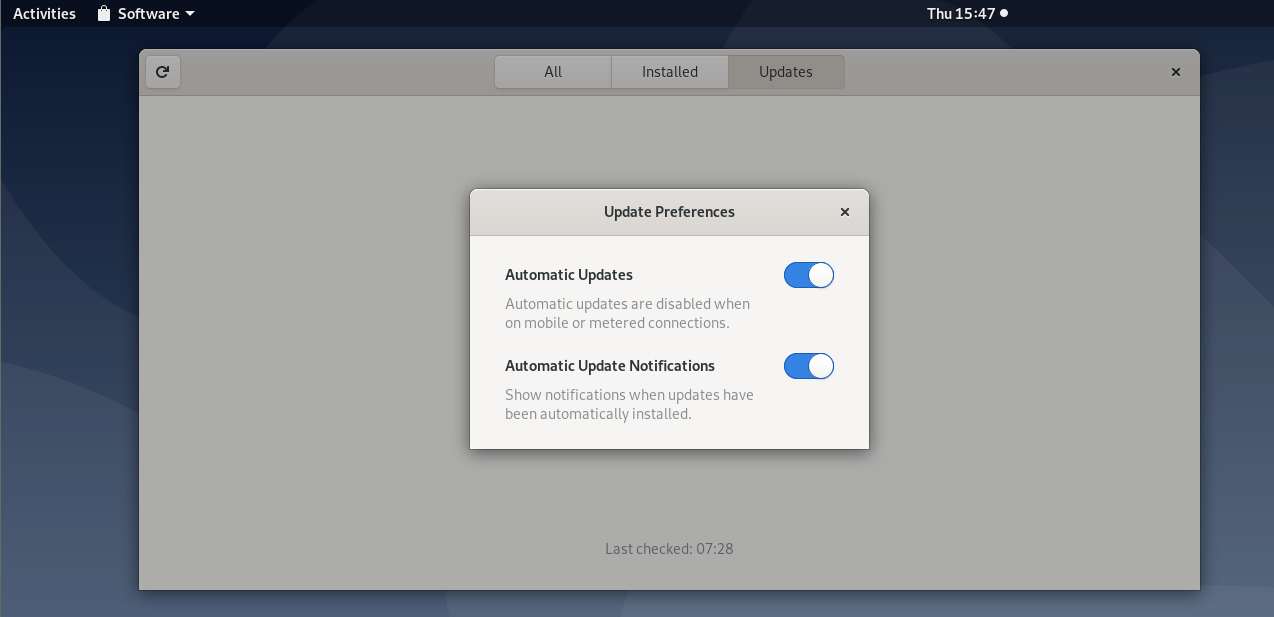Click the 'Automatic Updates' label
Screen dimensions: 1274x617
point(569,275)
